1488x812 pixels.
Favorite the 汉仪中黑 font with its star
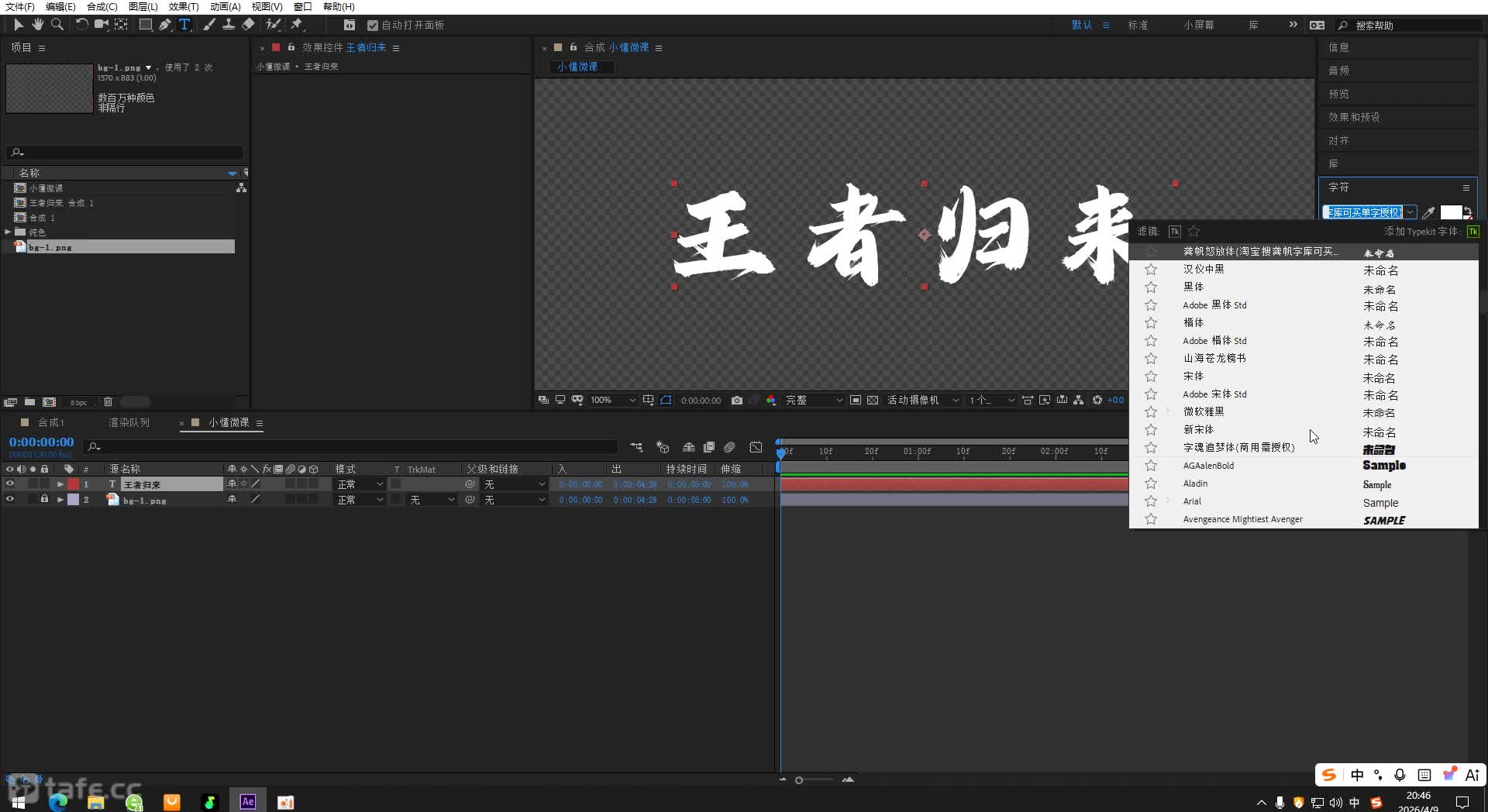[x=1151, y=270]
